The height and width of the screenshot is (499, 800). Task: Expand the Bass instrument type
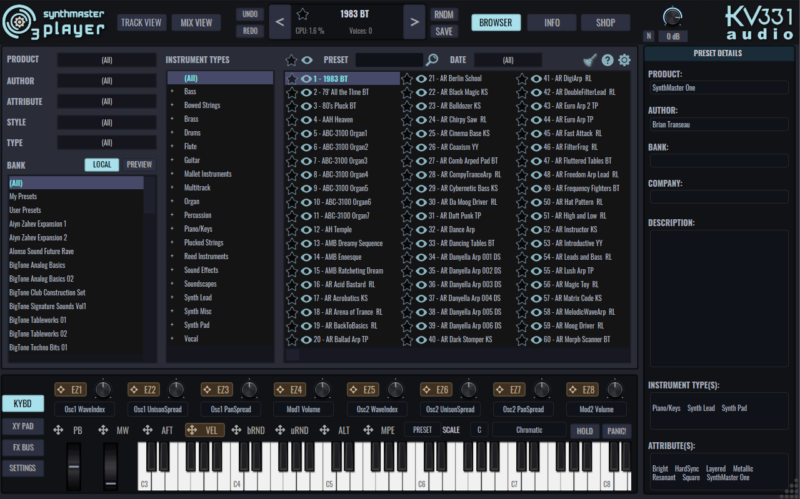click(173, 92)
